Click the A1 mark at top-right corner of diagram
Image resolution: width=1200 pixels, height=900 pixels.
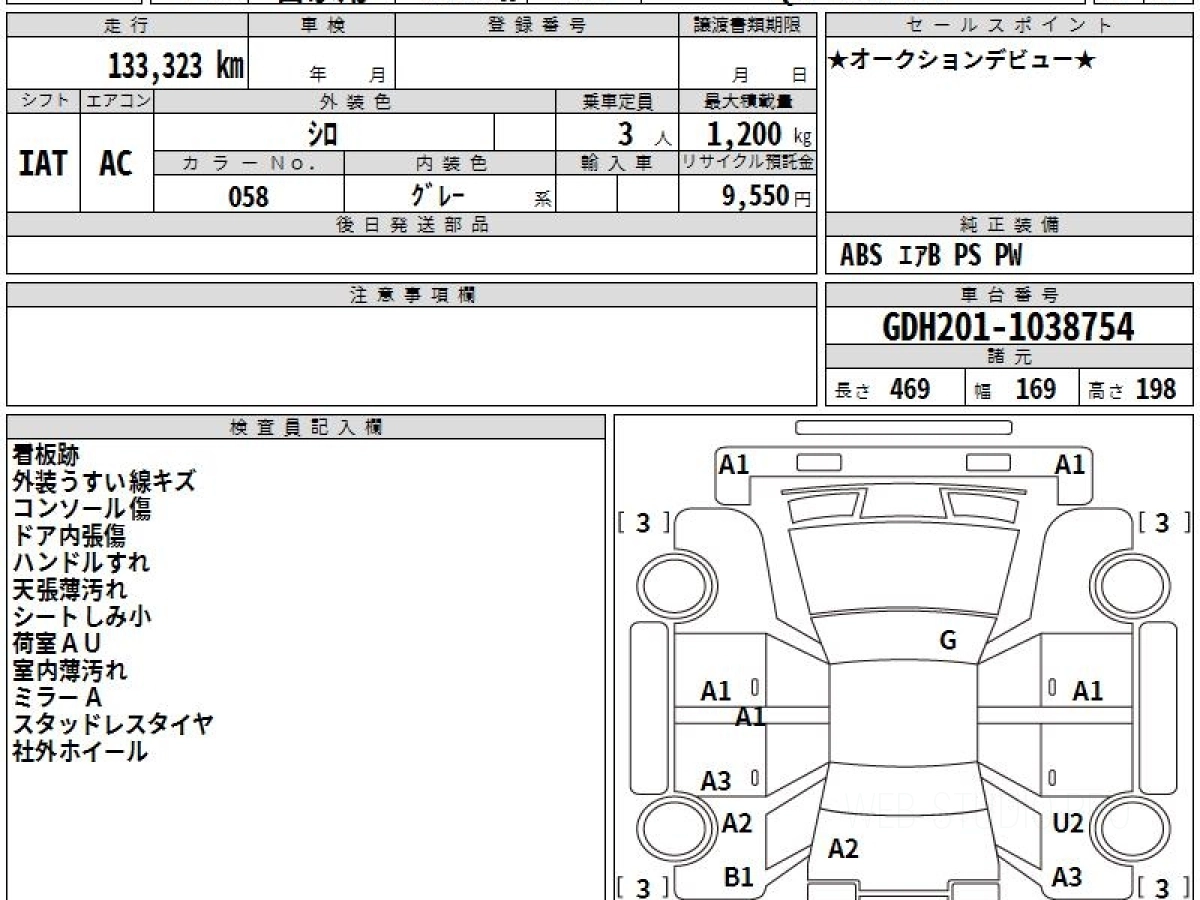[x=1070, y=464]
